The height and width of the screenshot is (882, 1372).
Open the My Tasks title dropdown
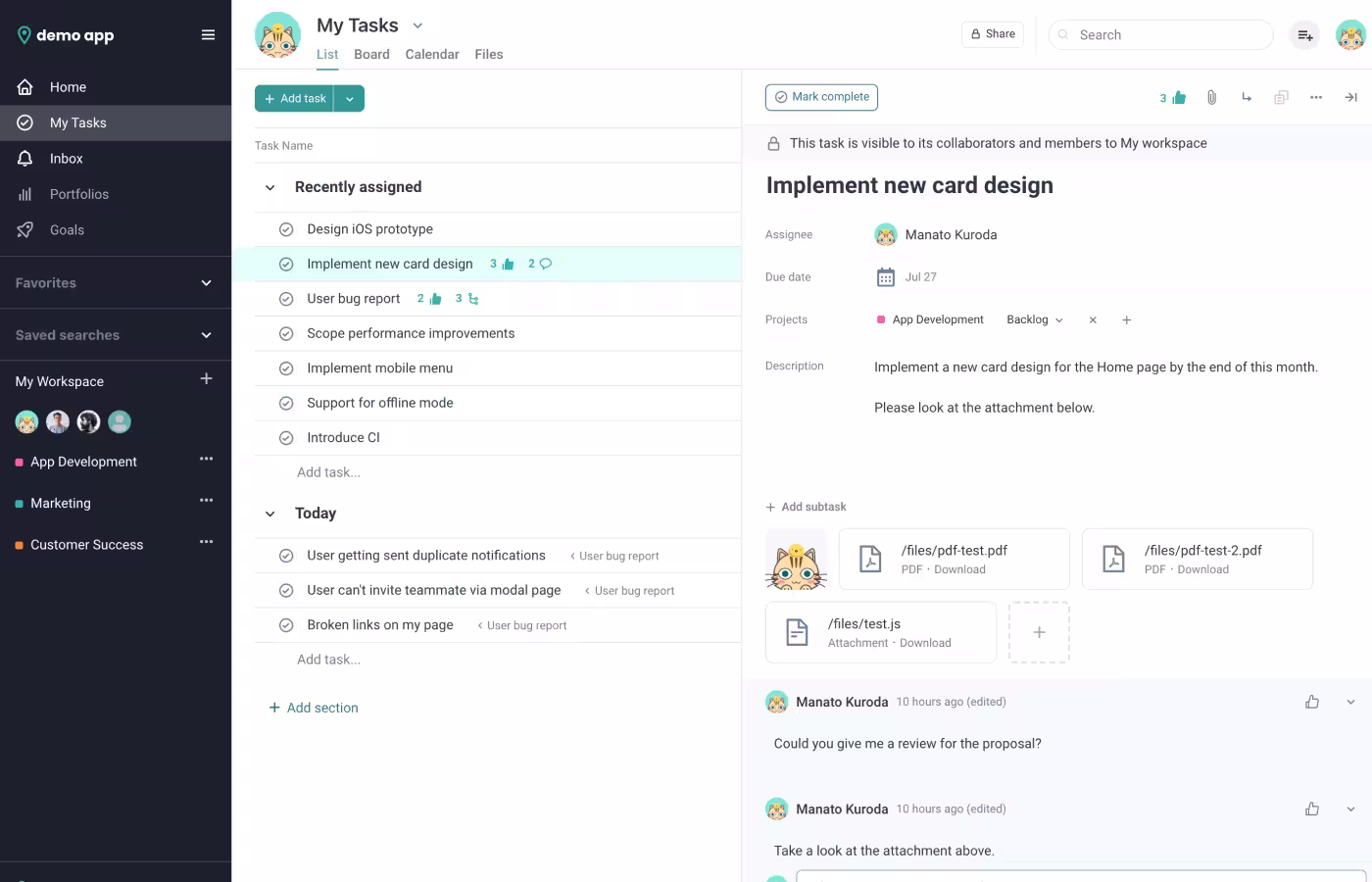pyautogui.click(x=417, y=24)
